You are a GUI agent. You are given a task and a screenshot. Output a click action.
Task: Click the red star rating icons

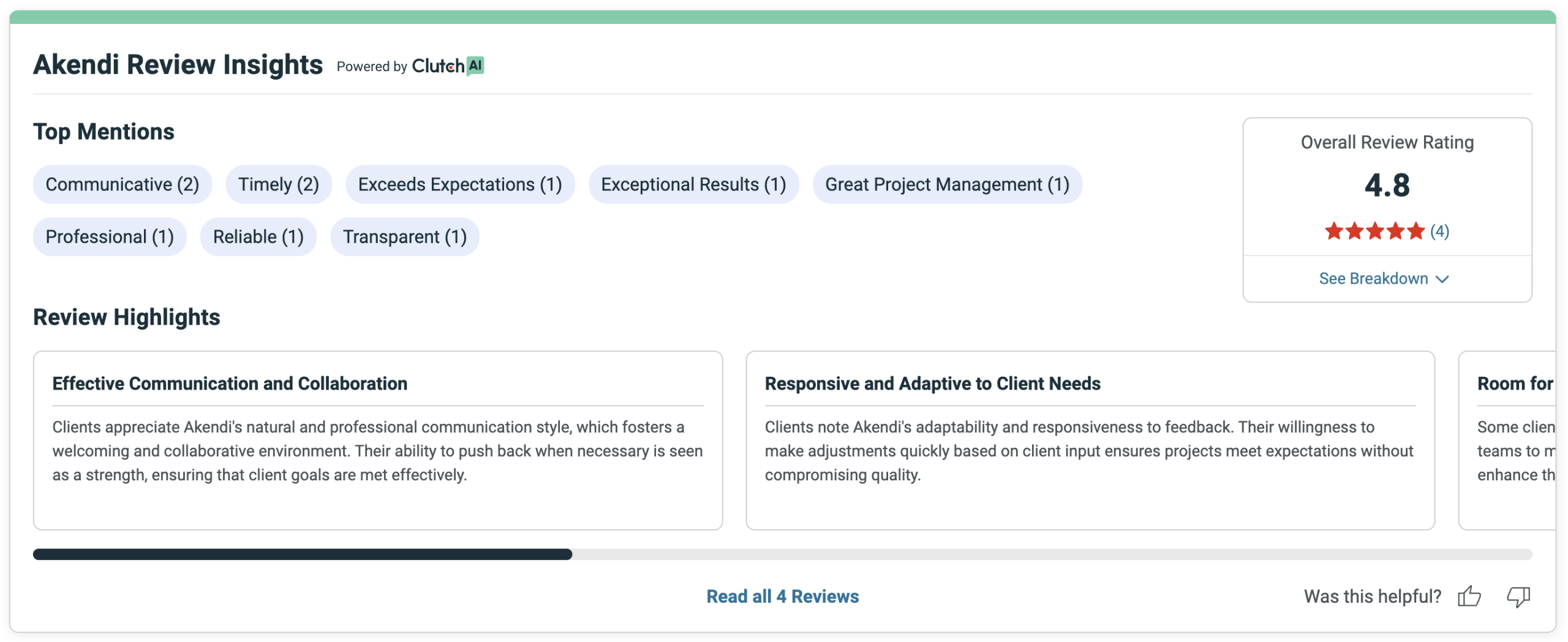[x=1374, y=231]
